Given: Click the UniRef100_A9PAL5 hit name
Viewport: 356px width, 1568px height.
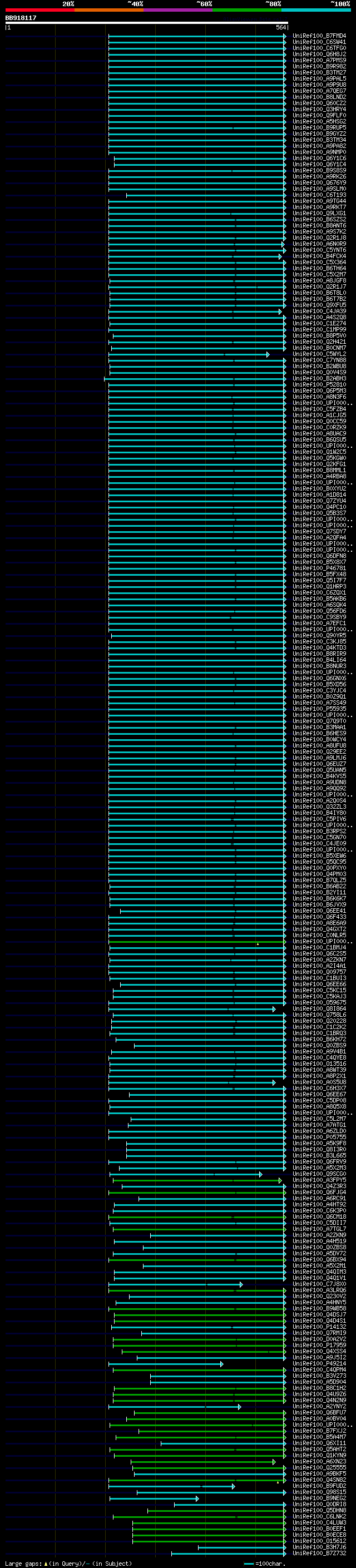Looking at the screenshot, I should [319, 78].
